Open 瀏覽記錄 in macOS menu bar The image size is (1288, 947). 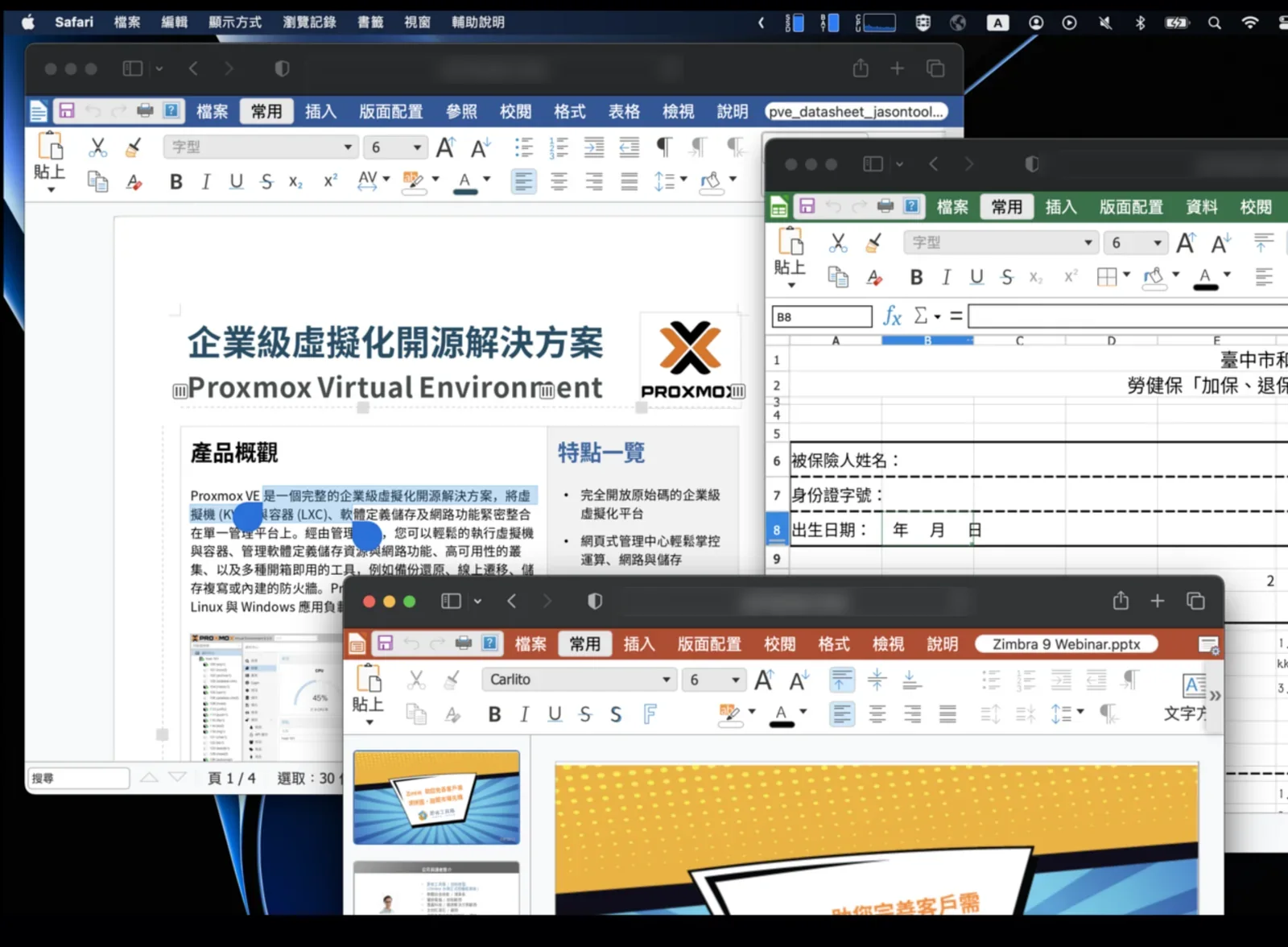coord(309,22)
